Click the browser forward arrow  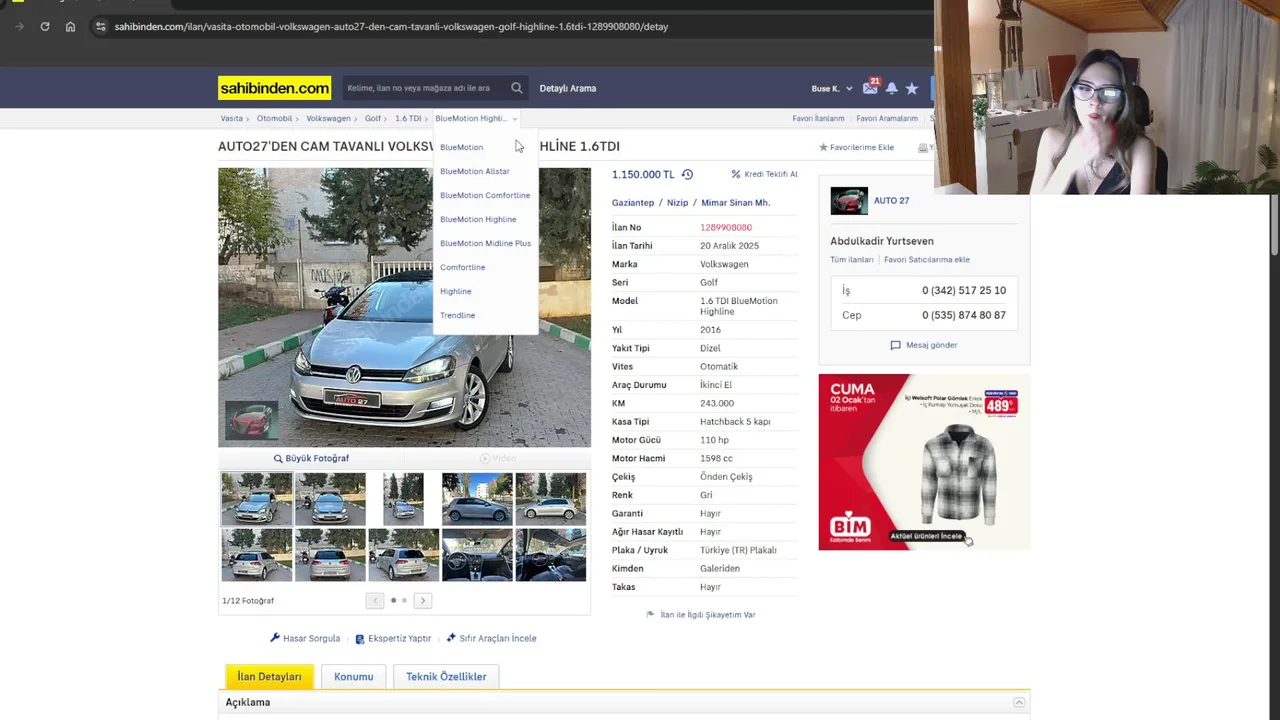19,26
